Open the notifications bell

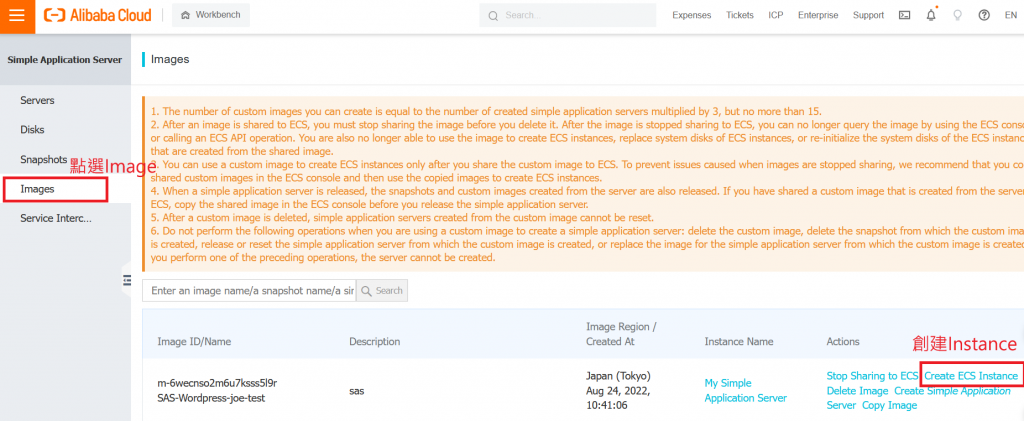[x=931, y=15]
